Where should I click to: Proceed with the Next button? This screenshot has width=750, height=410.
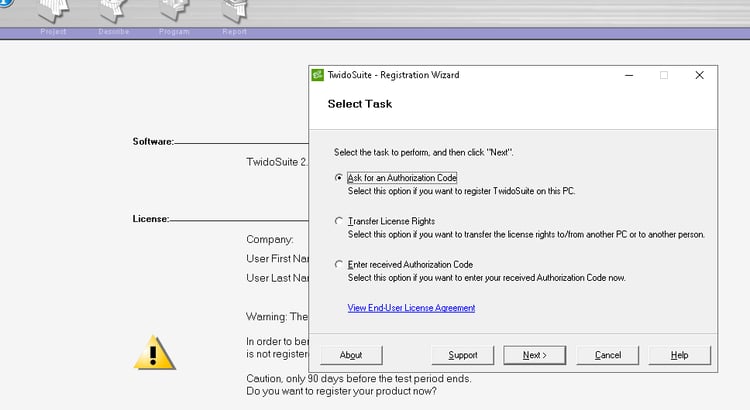pyautogui.click(x=534, y=355)
